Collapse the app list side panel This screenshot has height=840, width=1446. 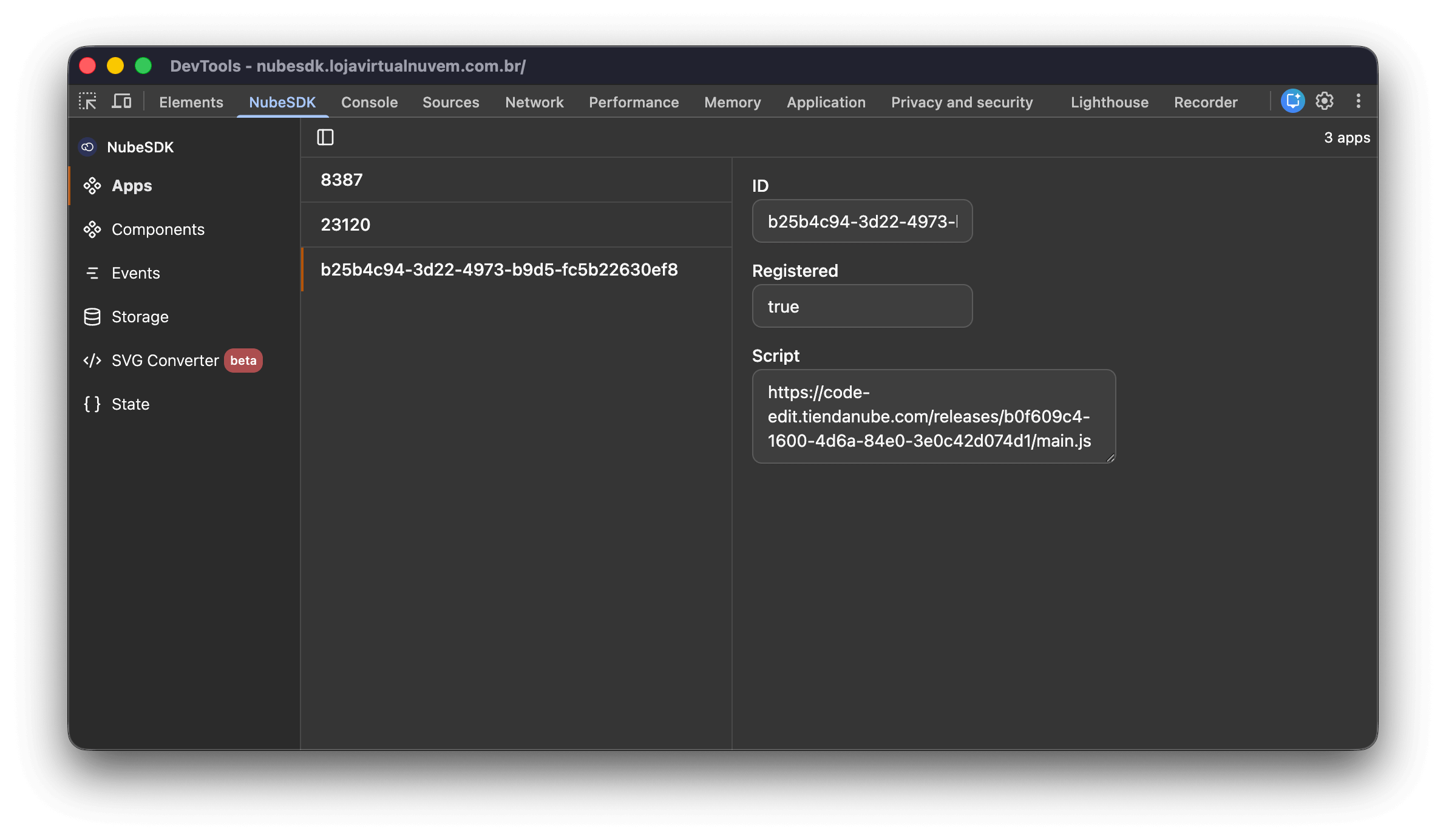pos(325,137)
